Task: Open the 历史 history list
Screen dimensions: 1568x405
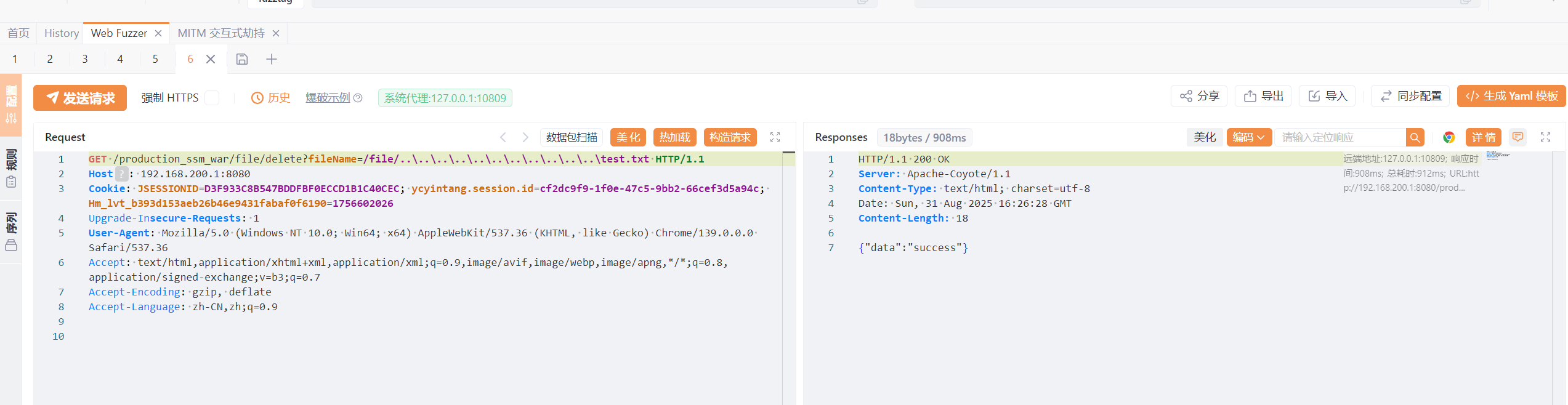Action: [x=271, y=98]
